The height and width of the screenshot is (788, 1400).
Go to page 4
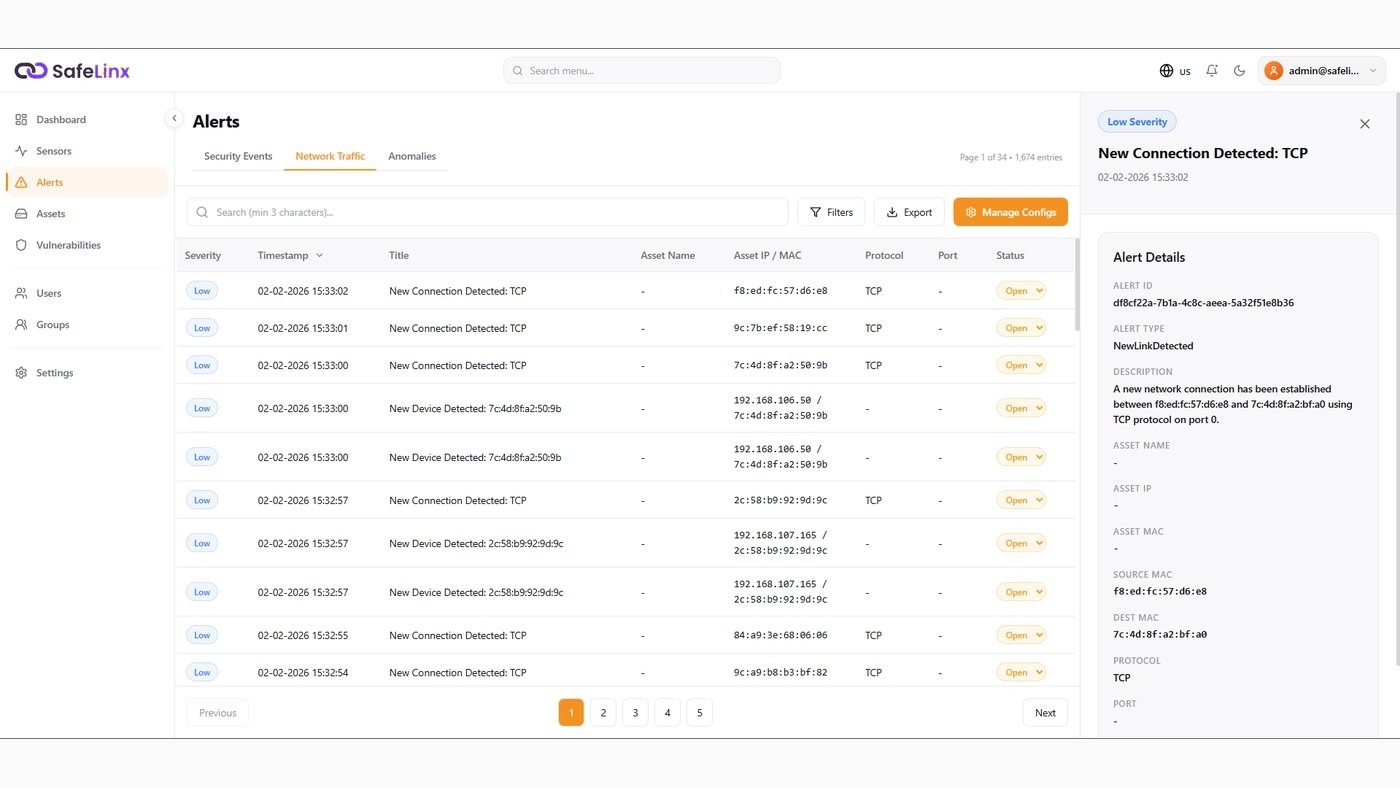tap(667, 712)
